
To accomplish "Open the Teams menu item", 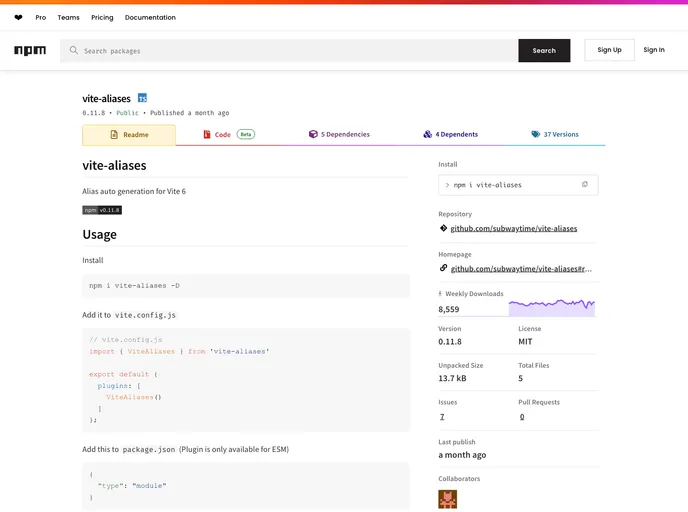I will coord(68,18).
